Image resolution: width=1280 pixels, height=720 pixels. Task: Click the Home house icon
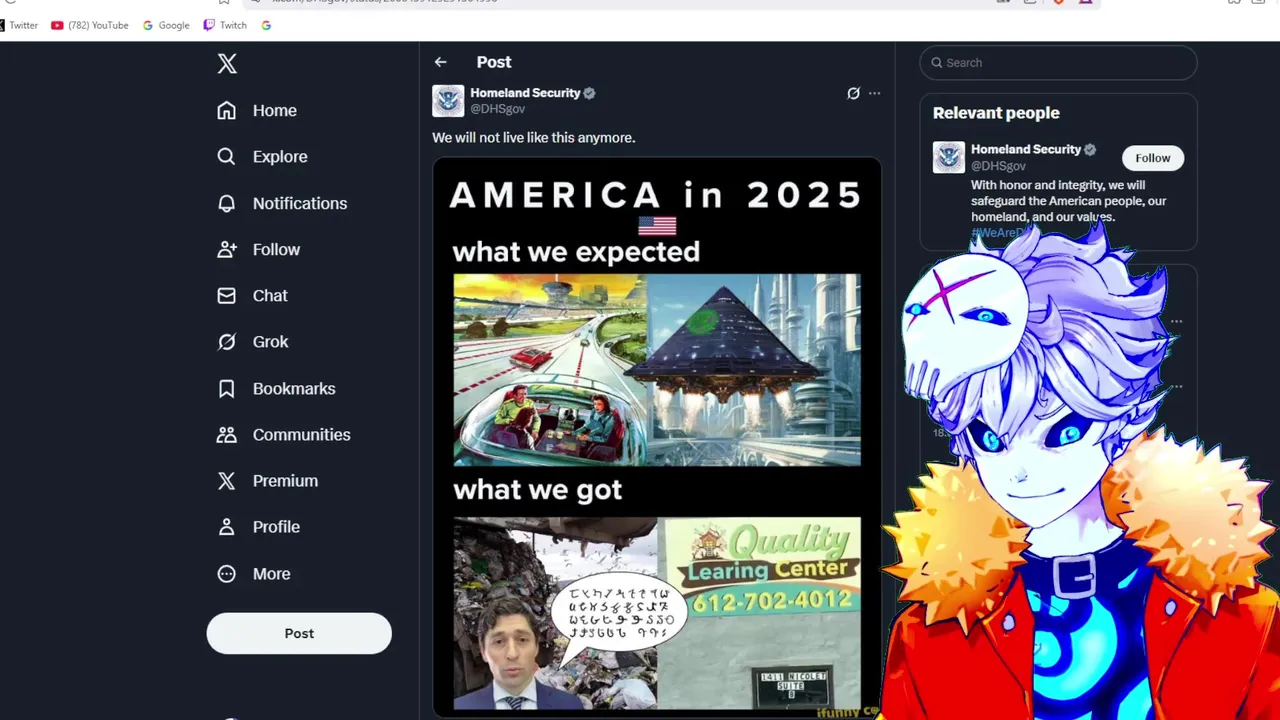click(x=227, y=110)
